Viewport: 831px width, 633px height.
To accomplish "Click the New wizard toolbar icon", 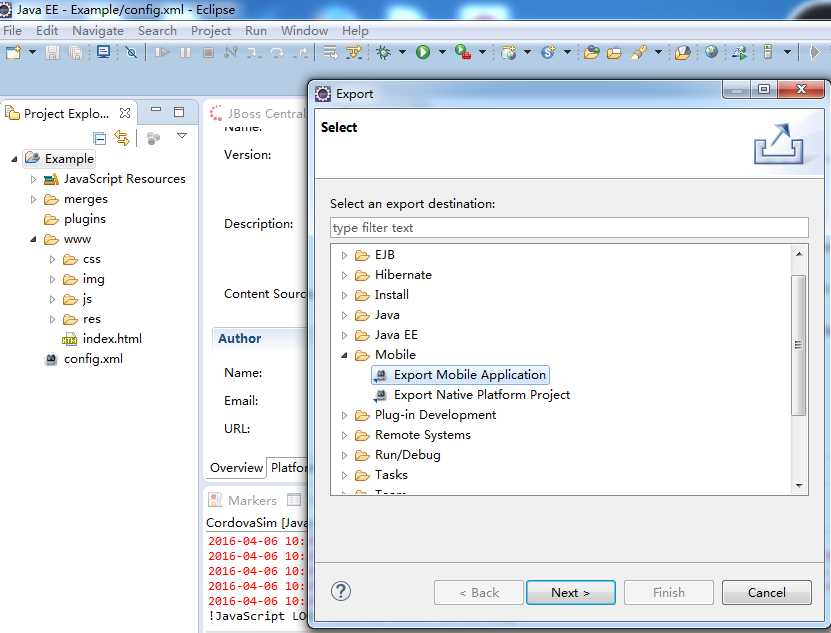I will [13, 52].
